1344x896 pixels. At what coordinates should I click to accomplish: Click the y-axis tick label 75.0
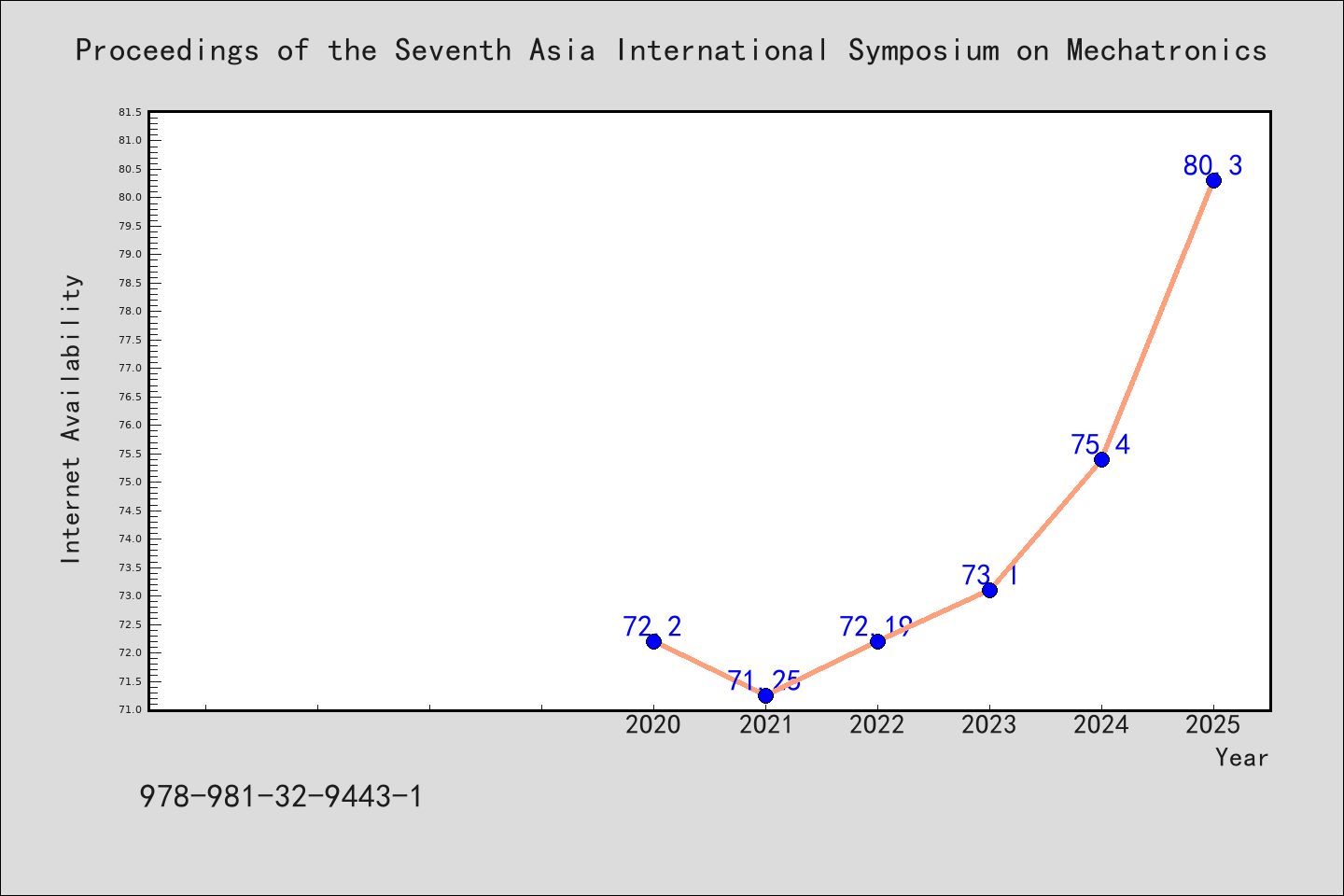click(x=130, y=482)
